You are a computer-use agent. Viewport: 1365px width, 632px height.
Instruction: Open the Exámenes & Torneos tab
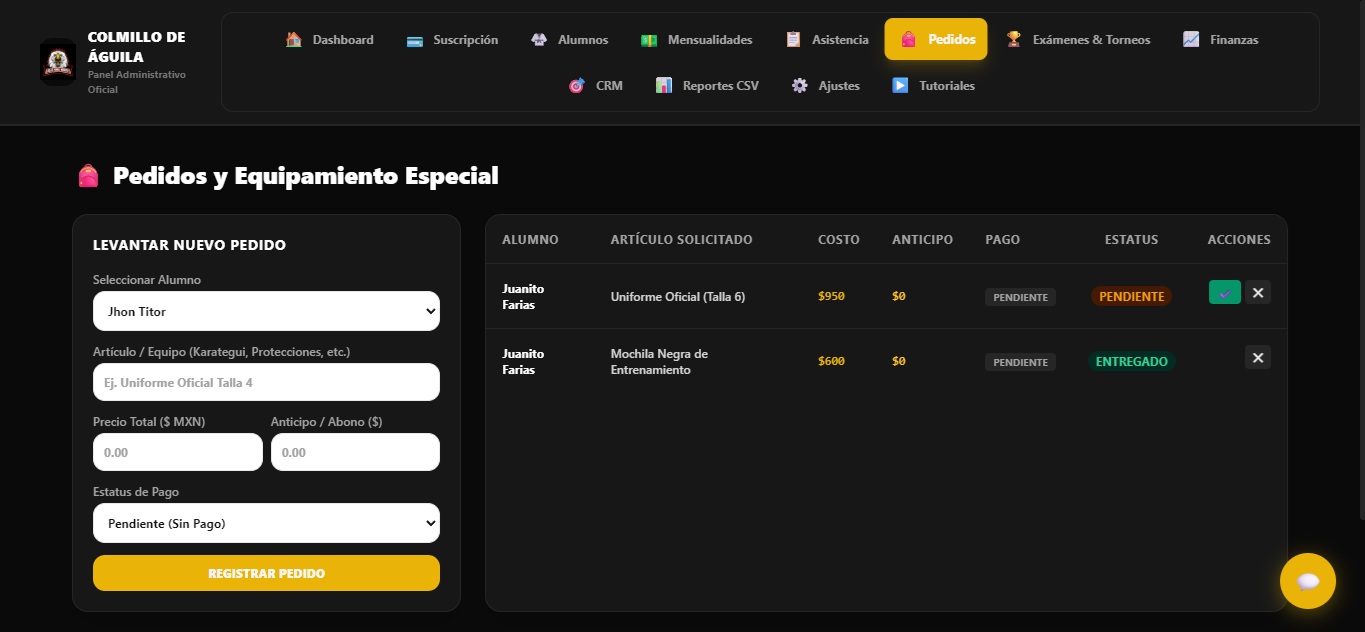[1078, 40]
